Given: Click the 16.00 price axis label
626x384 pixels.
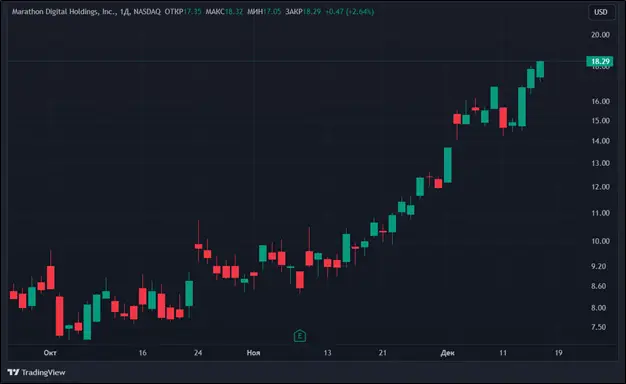Looking at the screenshot, I should (600, 101).
